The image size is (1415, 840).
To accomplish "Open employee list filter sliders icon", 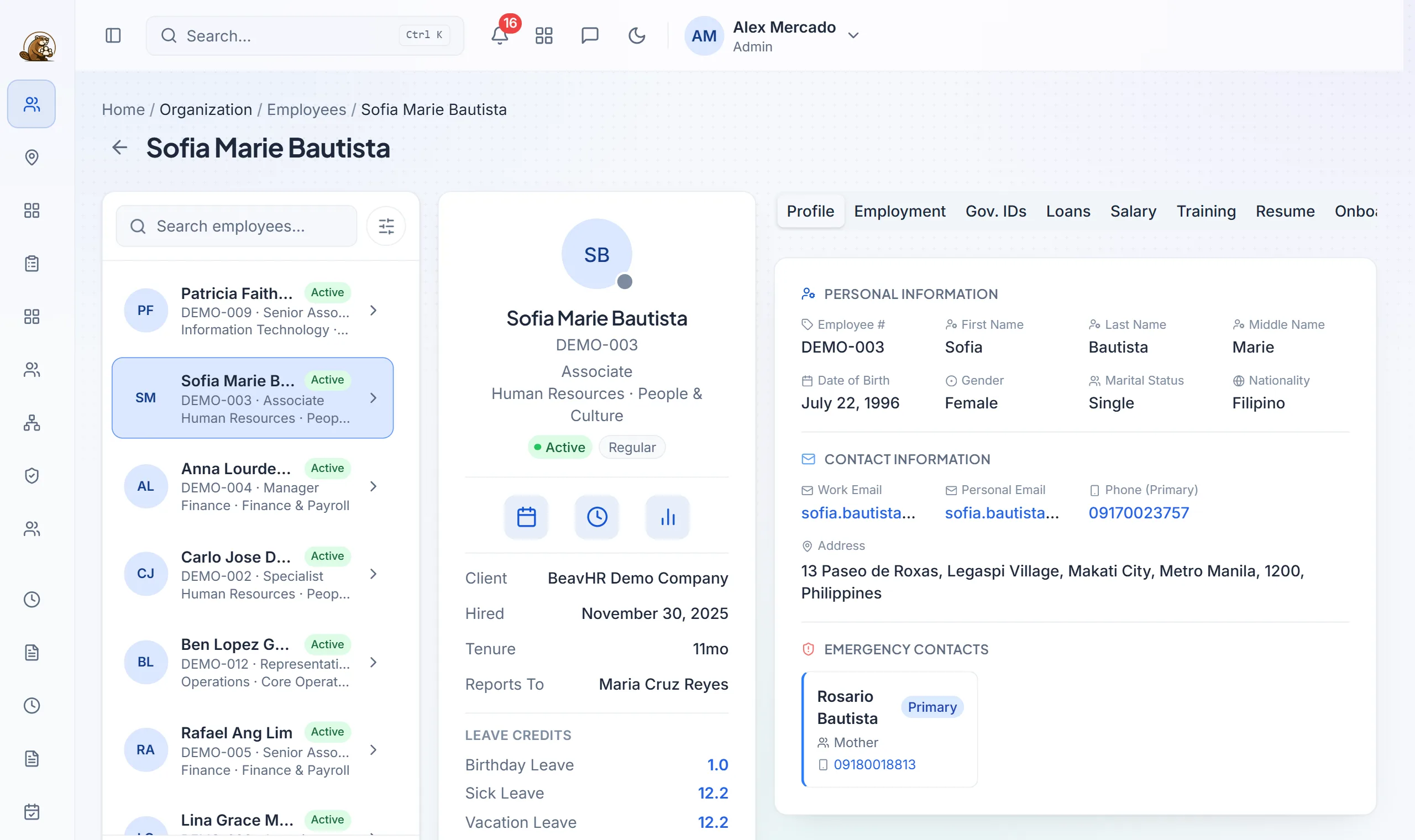I will 386,227.
